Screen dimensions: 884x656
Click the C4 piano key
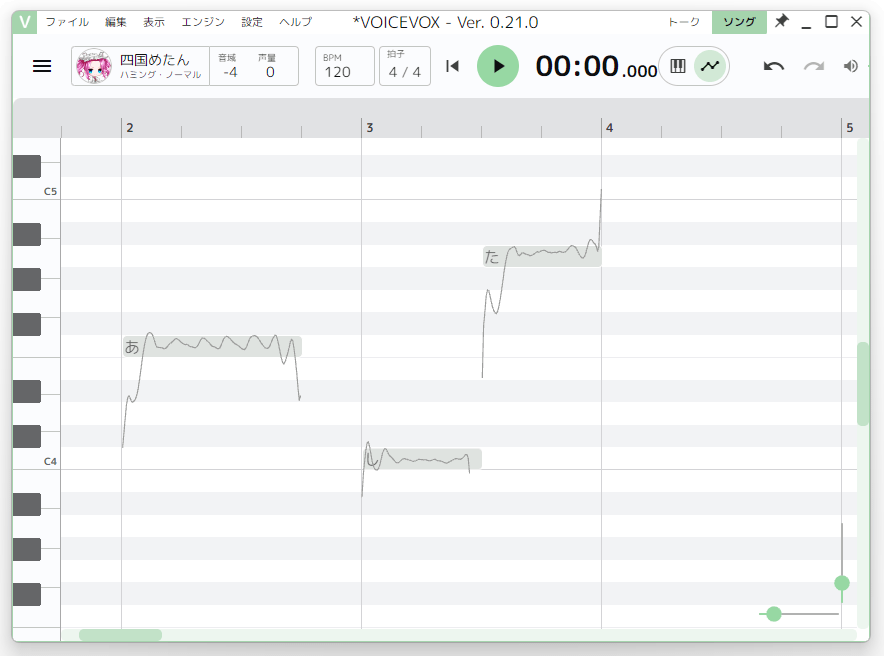[37, 458]
